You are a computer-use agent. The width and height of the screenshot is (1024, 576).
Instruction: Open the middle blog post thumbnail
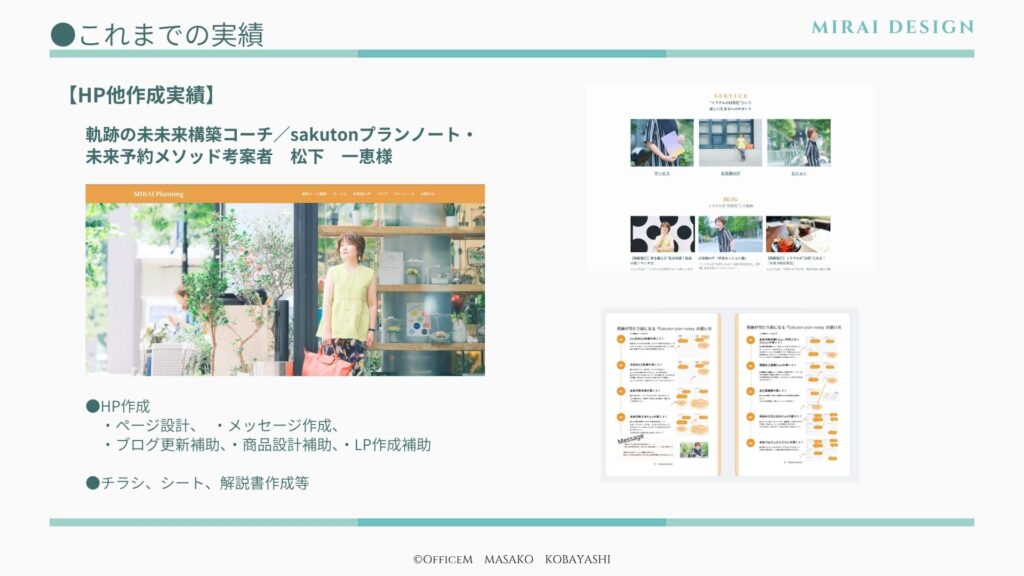click(x=730, y=234)
